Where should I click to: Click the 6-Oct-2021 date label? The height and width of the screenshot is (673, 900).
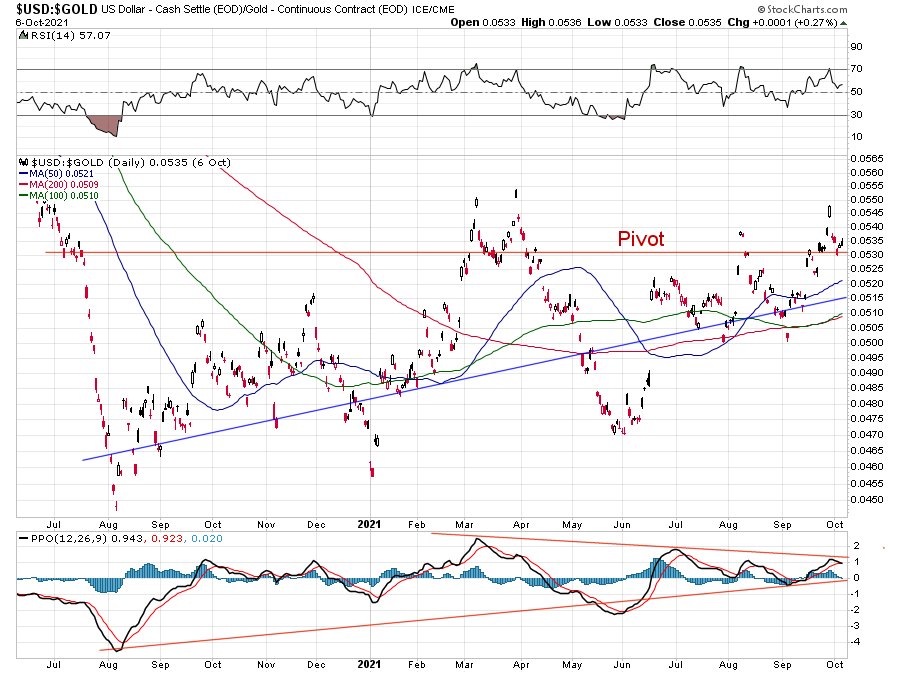click(x=42, y=23)
